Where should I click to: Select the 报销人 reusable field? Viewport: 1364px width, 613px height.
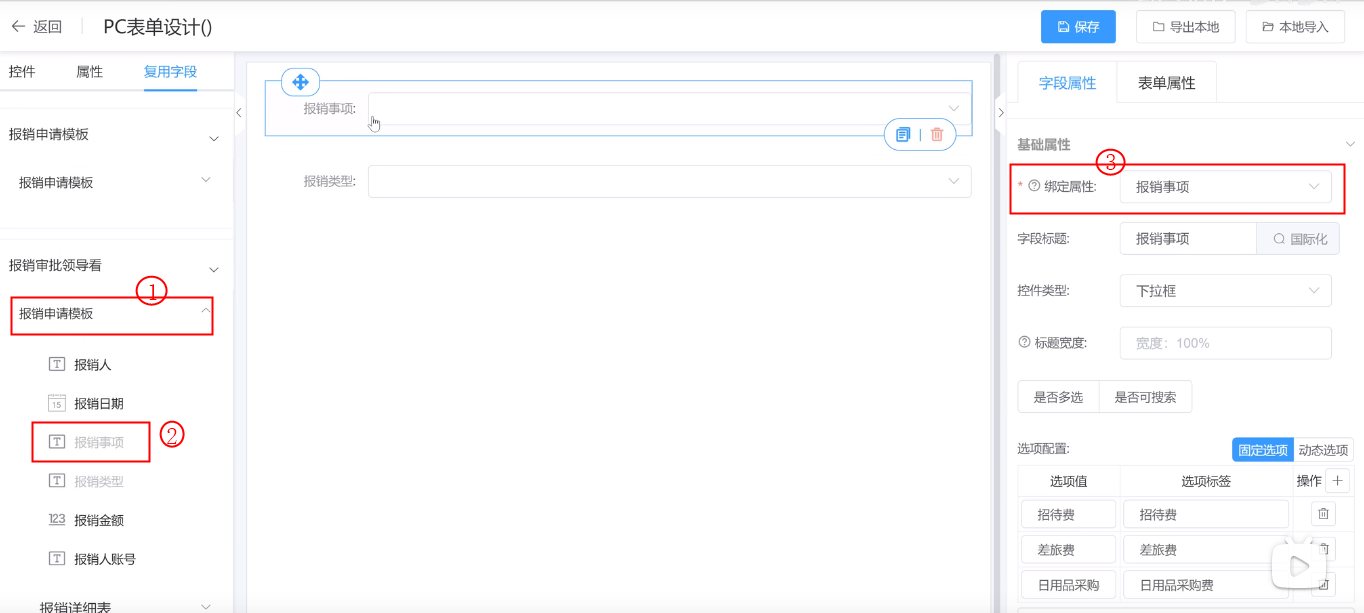tap(92, 365)
